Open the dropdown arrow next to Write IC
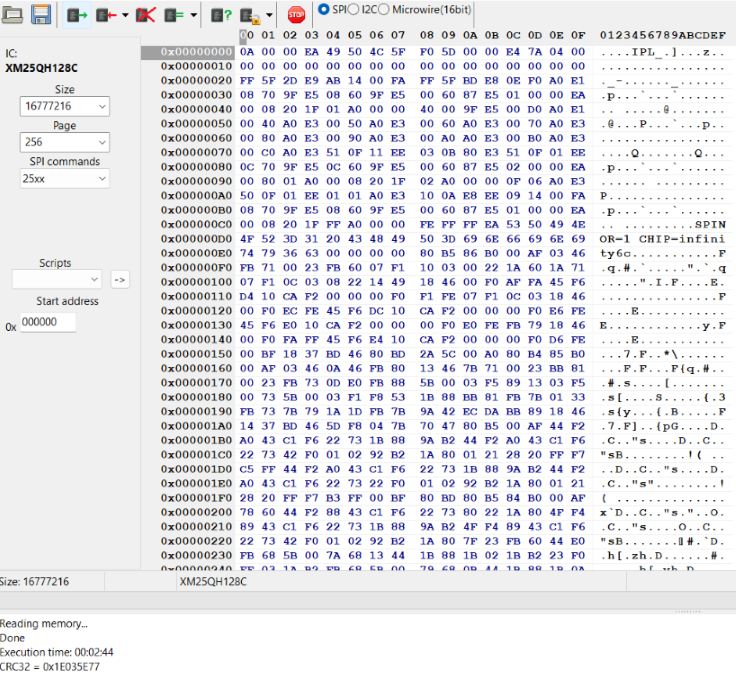This screenshot has width=736, height=680. click(125, 15)
